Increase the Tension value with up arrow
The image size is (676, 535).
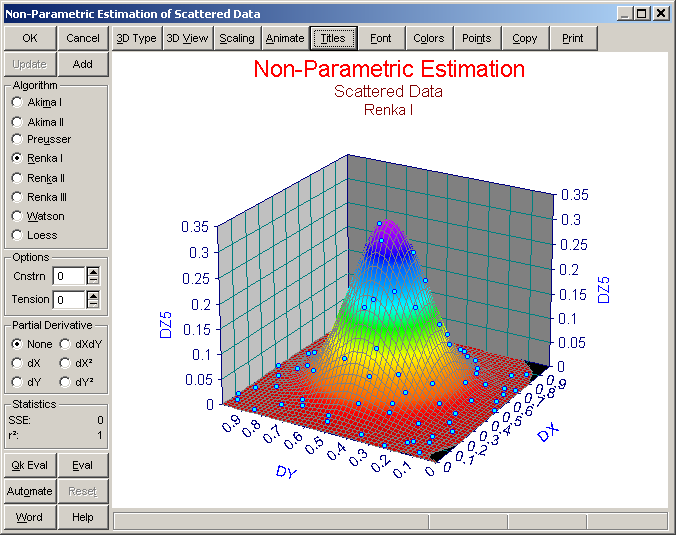[93, 296]
